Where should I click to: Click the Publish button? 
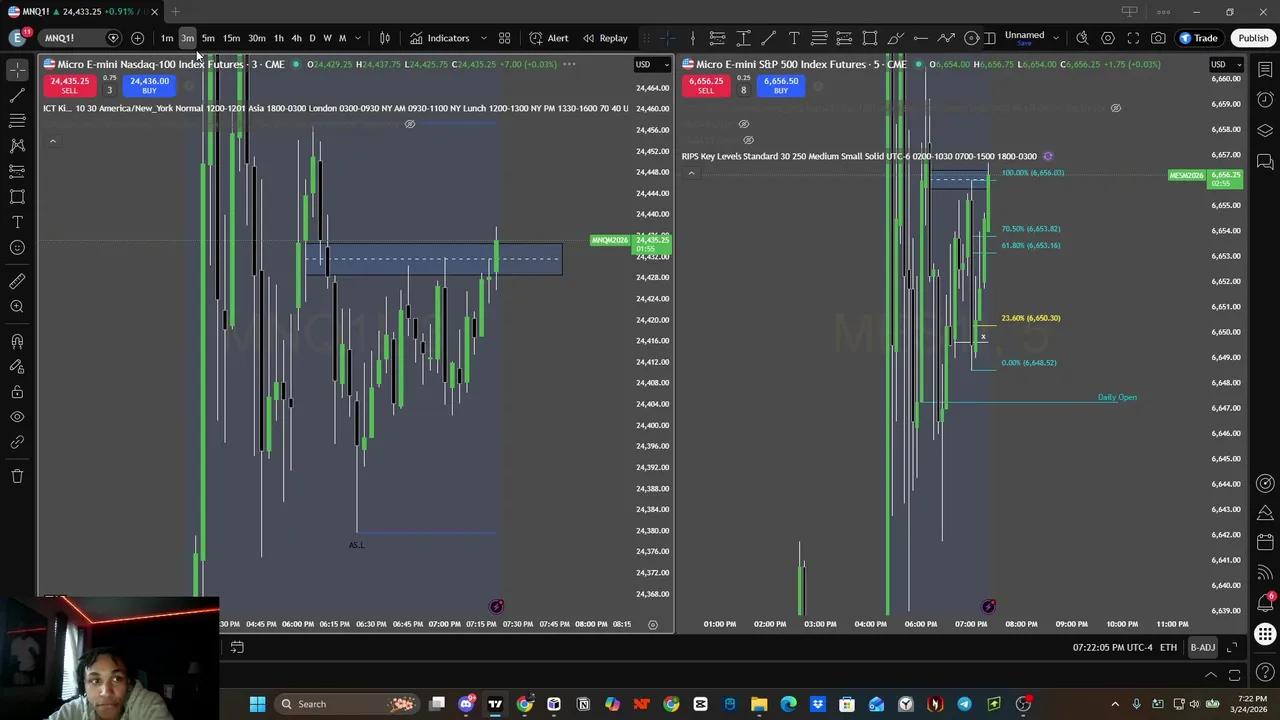click(1253, 38)
